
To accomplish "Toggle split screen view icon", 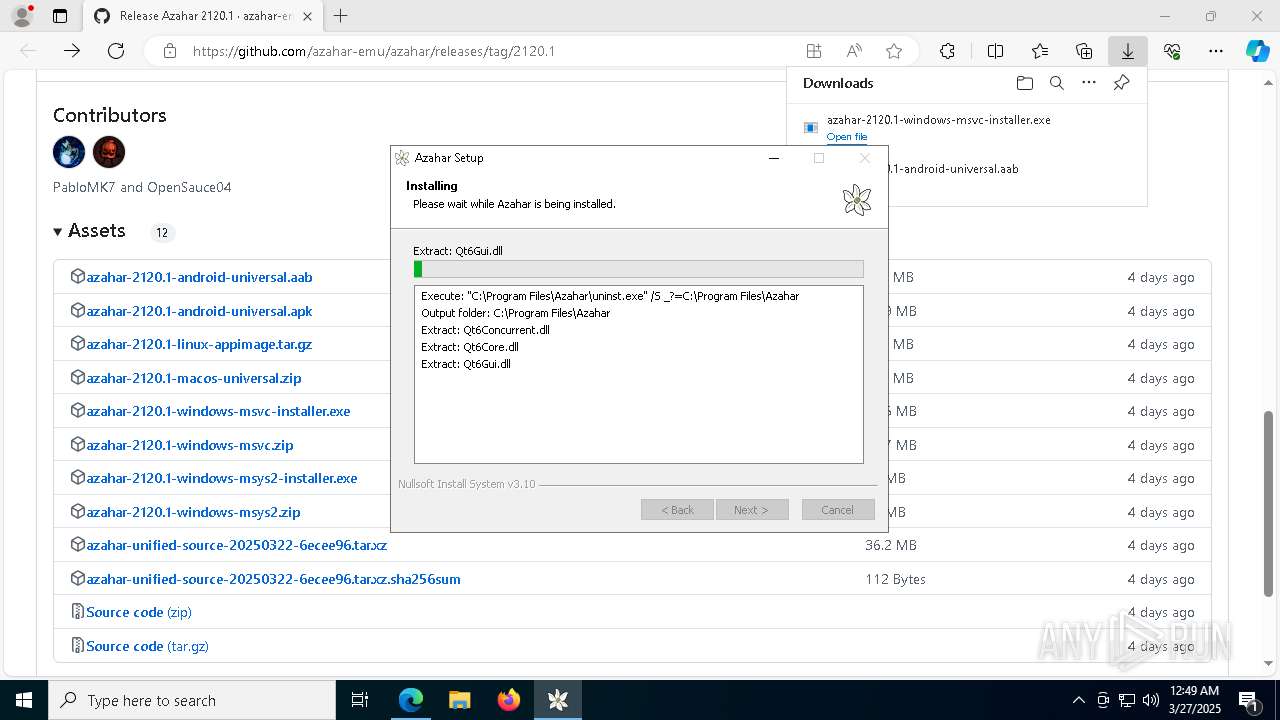I will pos(995,51).
